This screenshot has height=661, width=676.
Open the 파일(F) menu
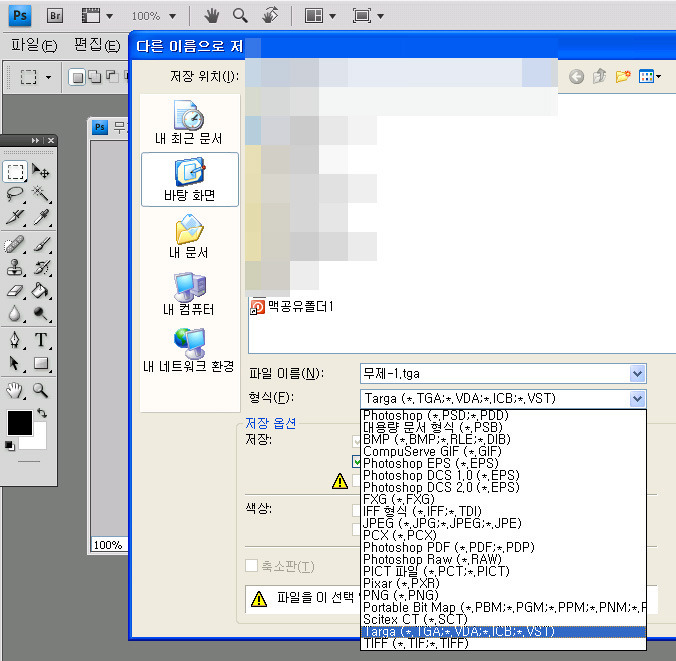(34, 45)
